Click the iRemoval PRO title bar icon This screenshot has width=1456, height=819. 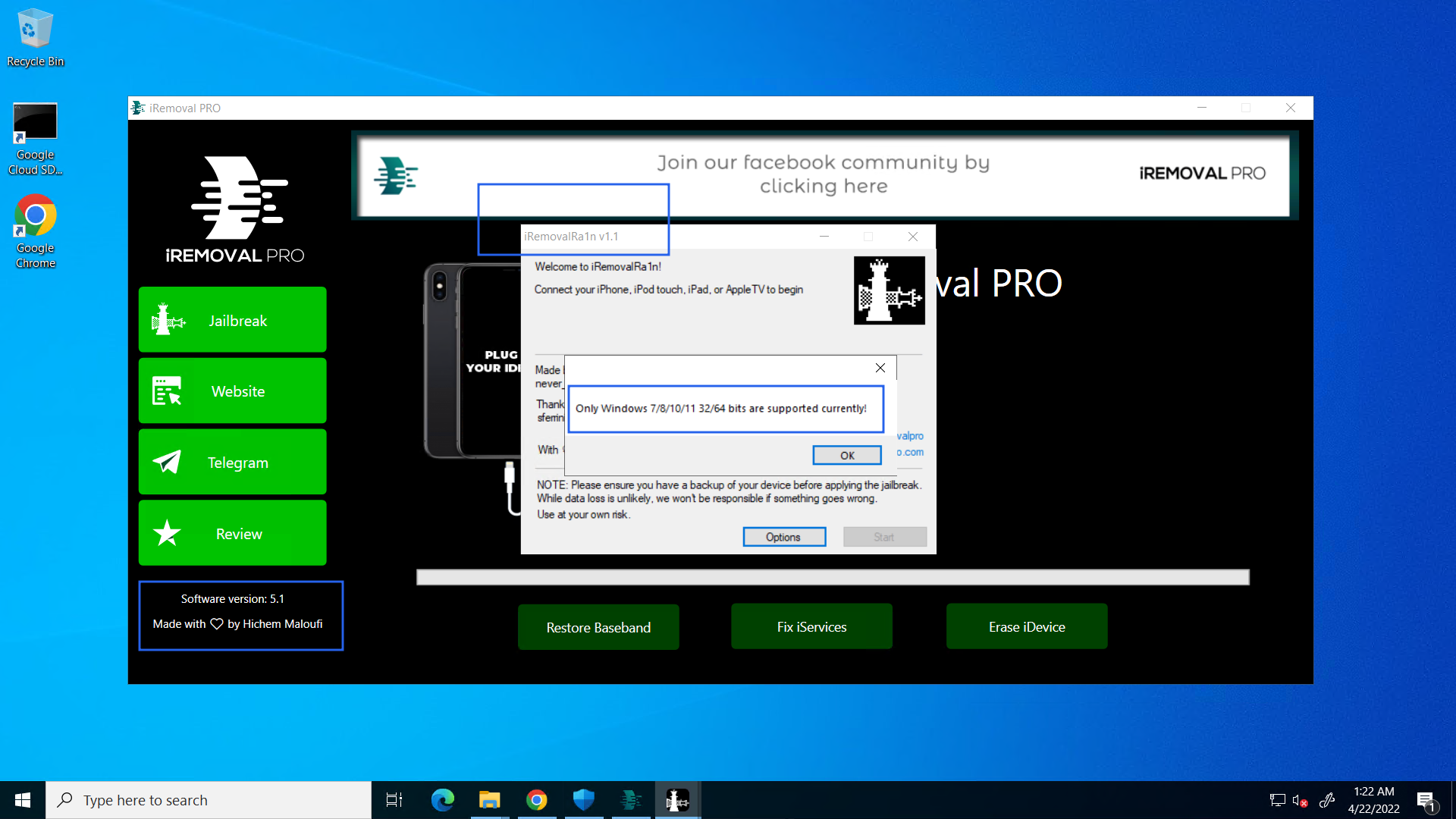pos(138,108)
